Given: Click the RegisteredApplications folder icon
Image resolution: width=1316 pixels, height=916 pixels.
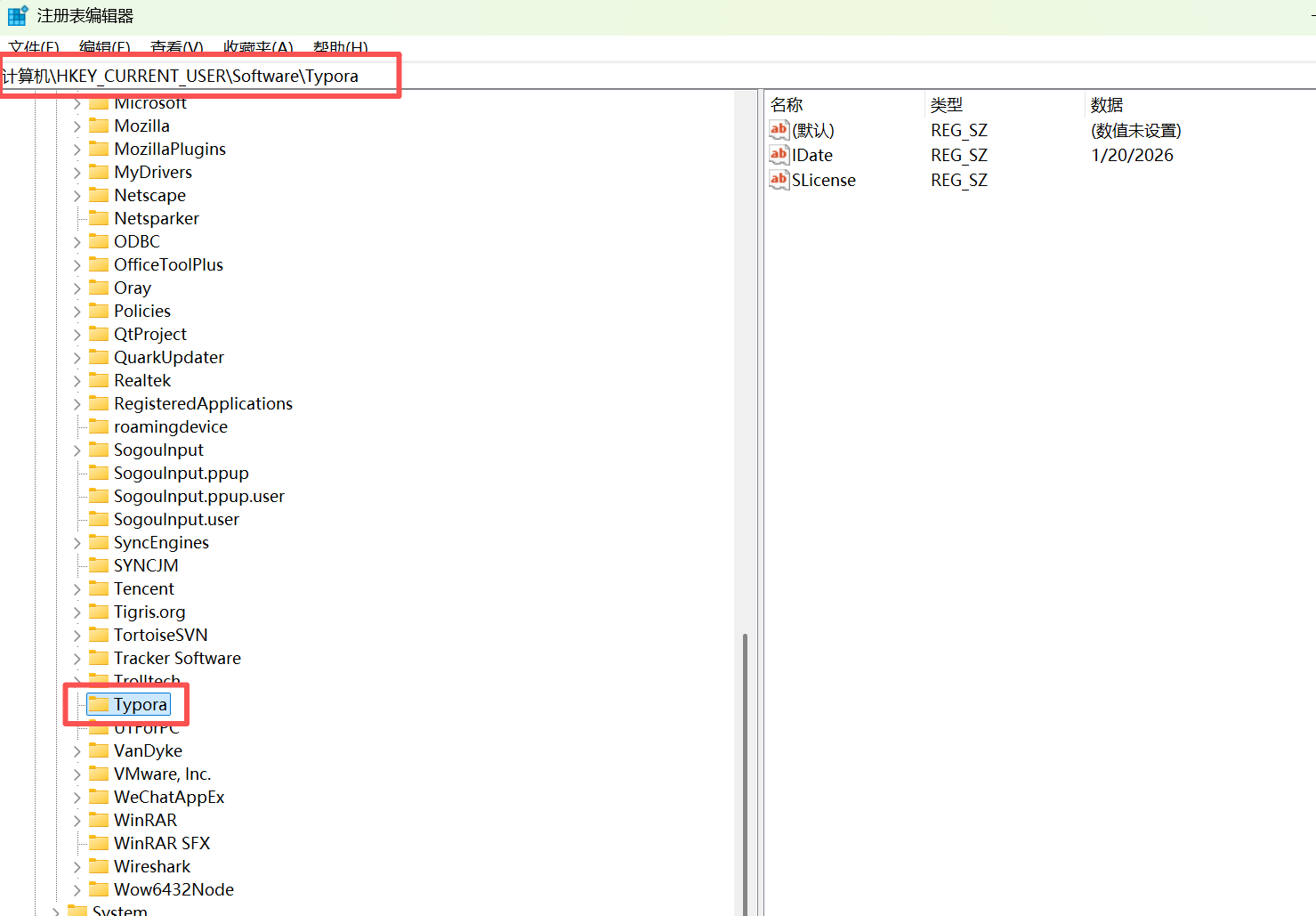Looking at the screenshot, I should (x=99, y=403).
